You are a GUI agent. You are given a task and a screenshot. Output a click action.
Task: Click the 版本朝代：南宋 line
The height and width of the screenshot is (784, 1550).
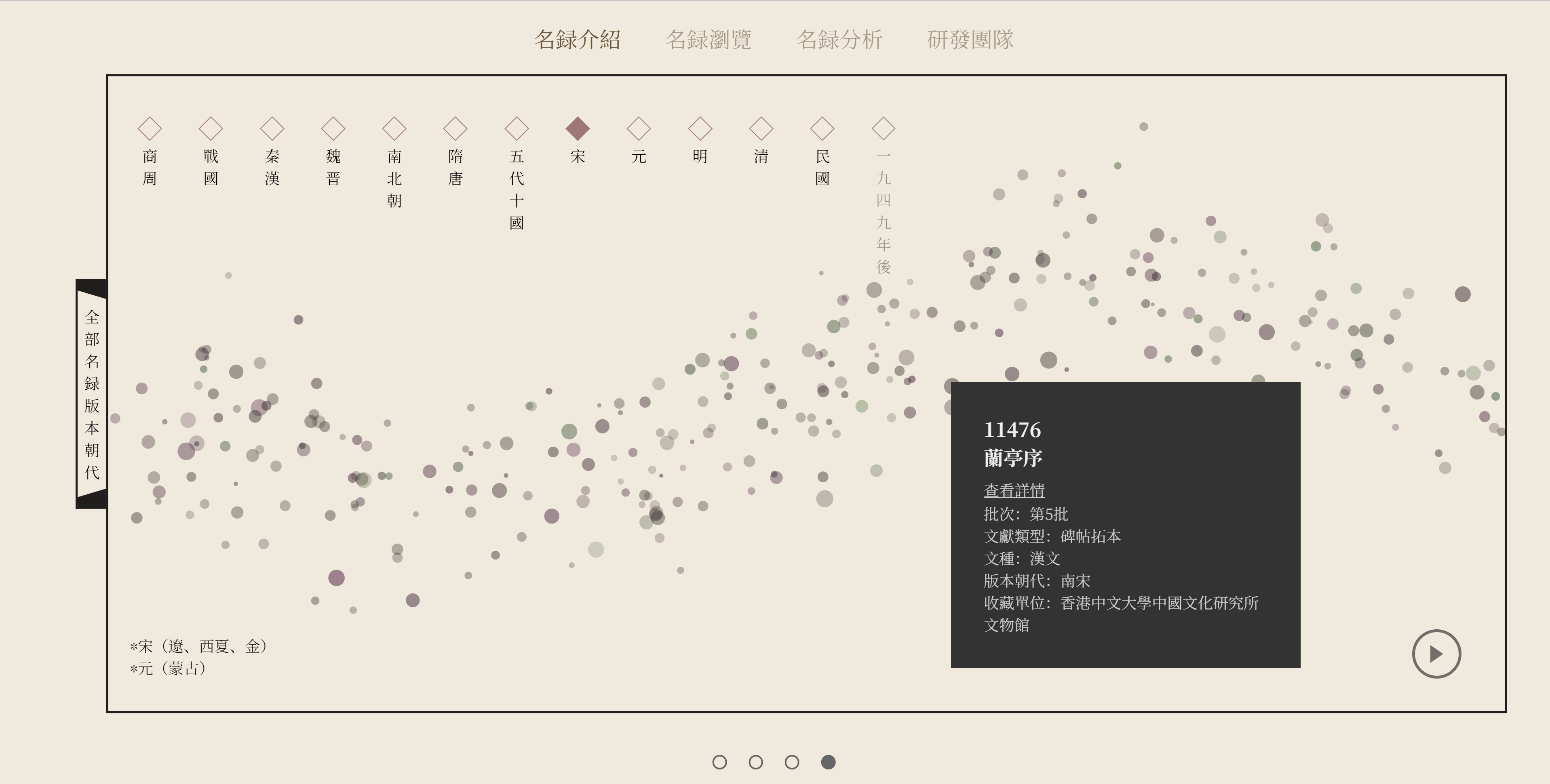1038,581
